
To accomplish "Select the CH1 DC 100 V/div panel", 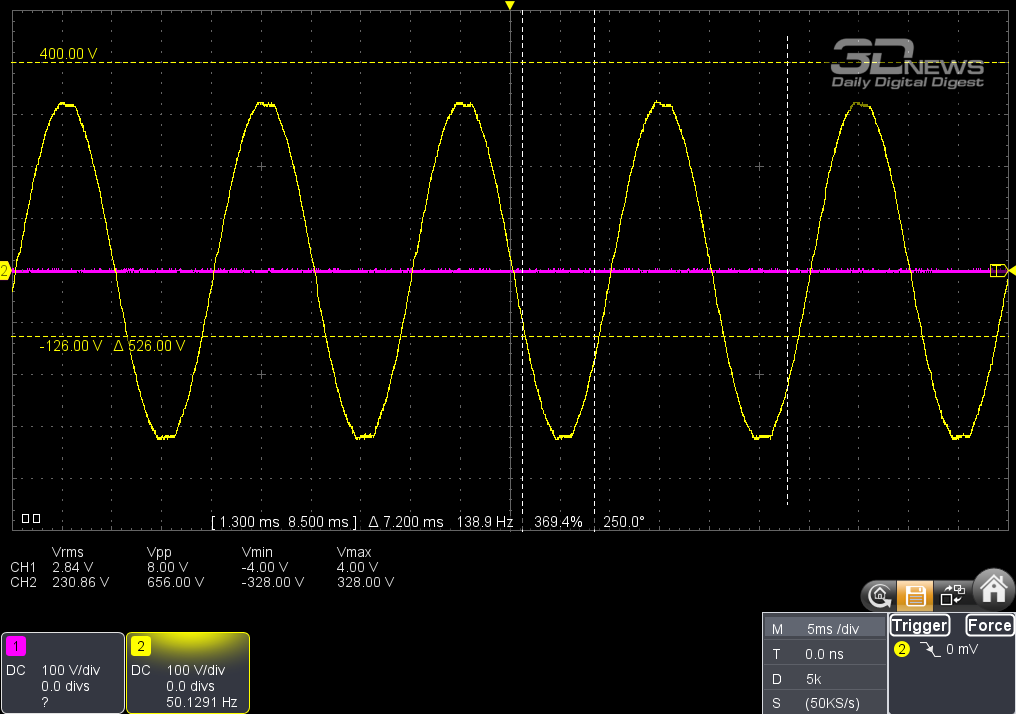I will 62,673.
